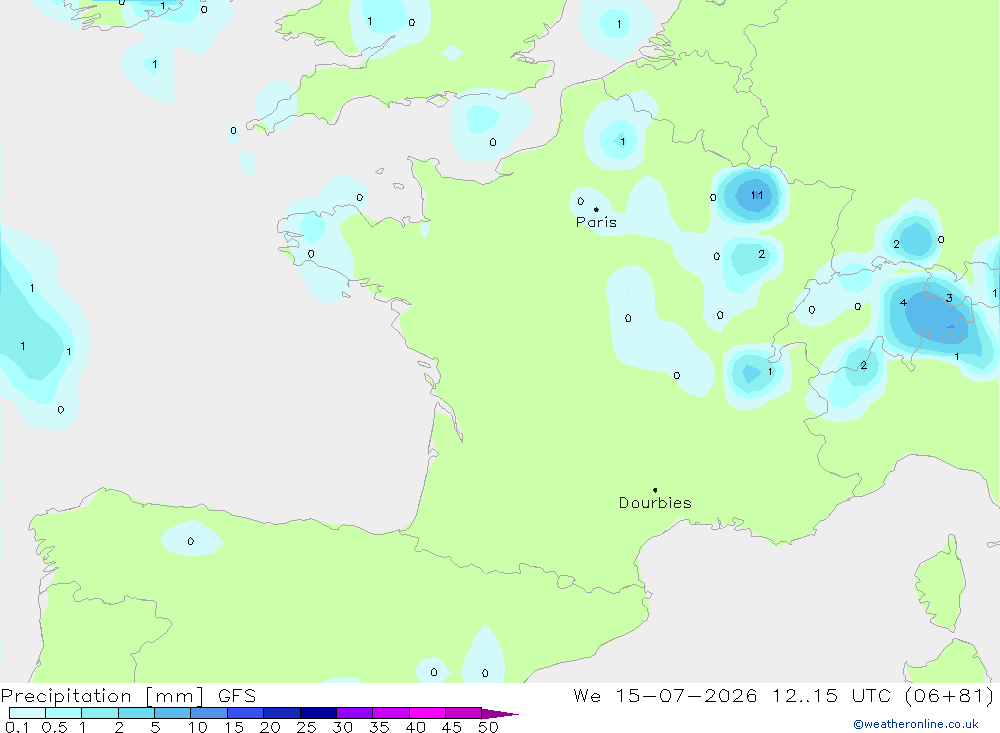Click the 25 legend scale label

click(x=306, y=727)
